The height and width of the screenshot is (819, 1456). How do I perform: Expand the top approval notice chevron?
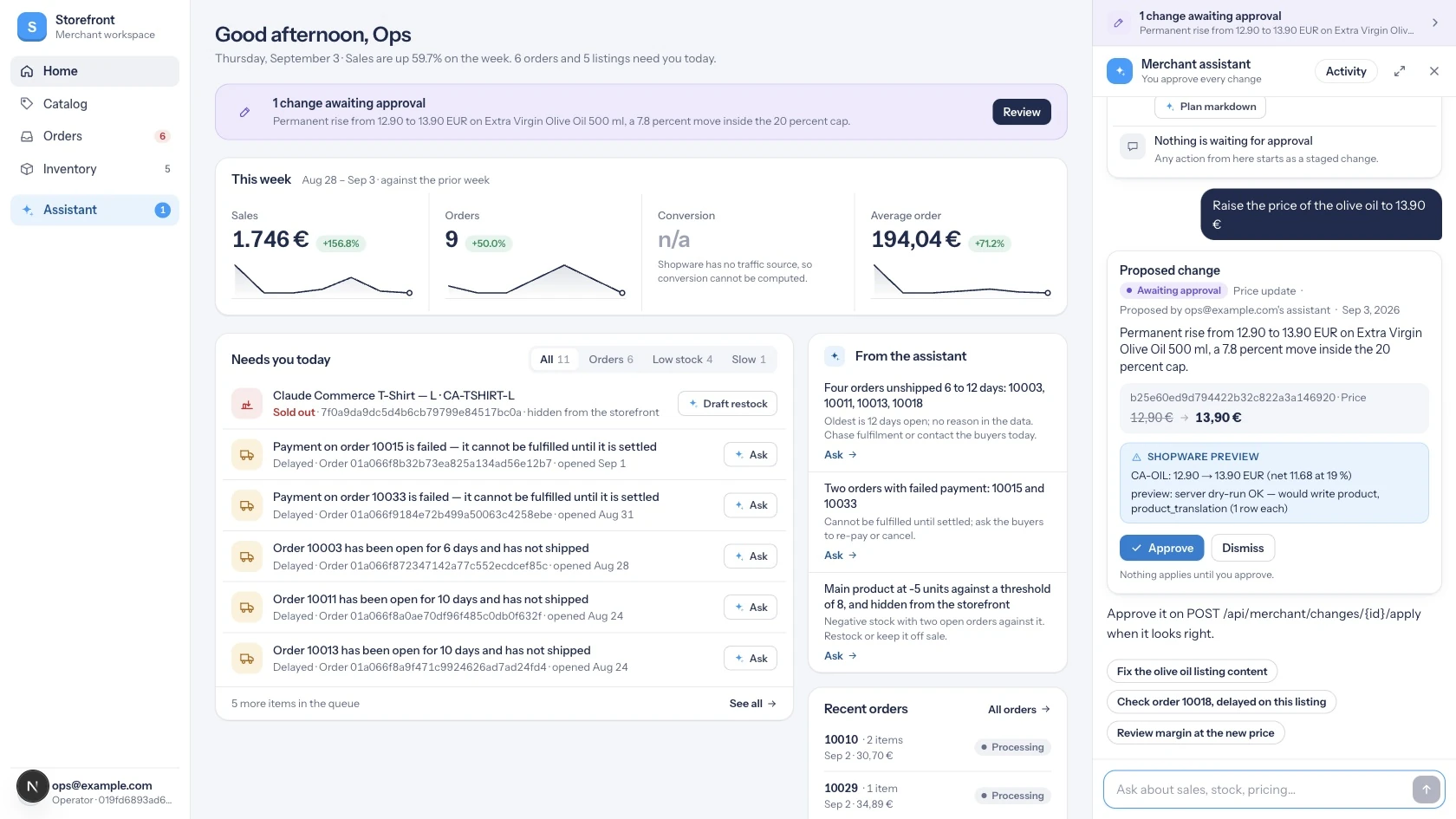[x=1434, y=23]
